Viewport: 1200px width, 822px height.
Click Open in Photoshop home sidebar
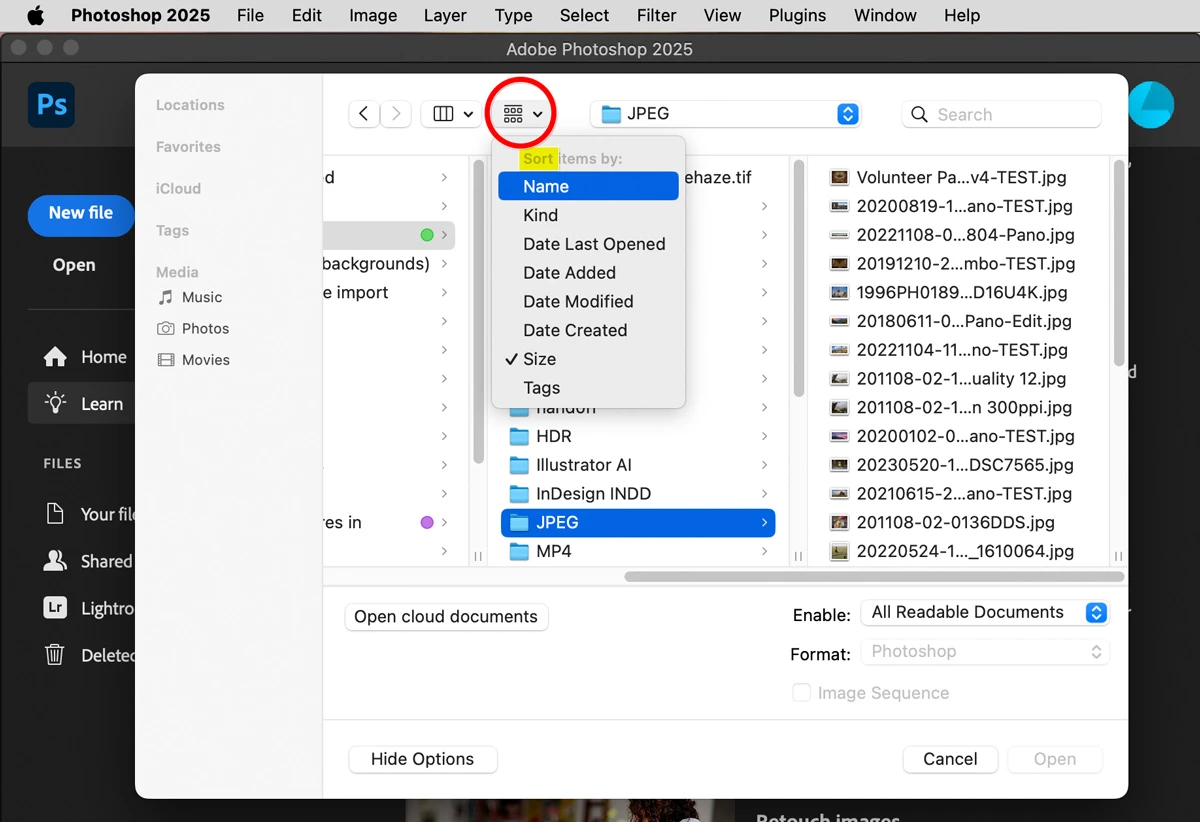[74, 265]
